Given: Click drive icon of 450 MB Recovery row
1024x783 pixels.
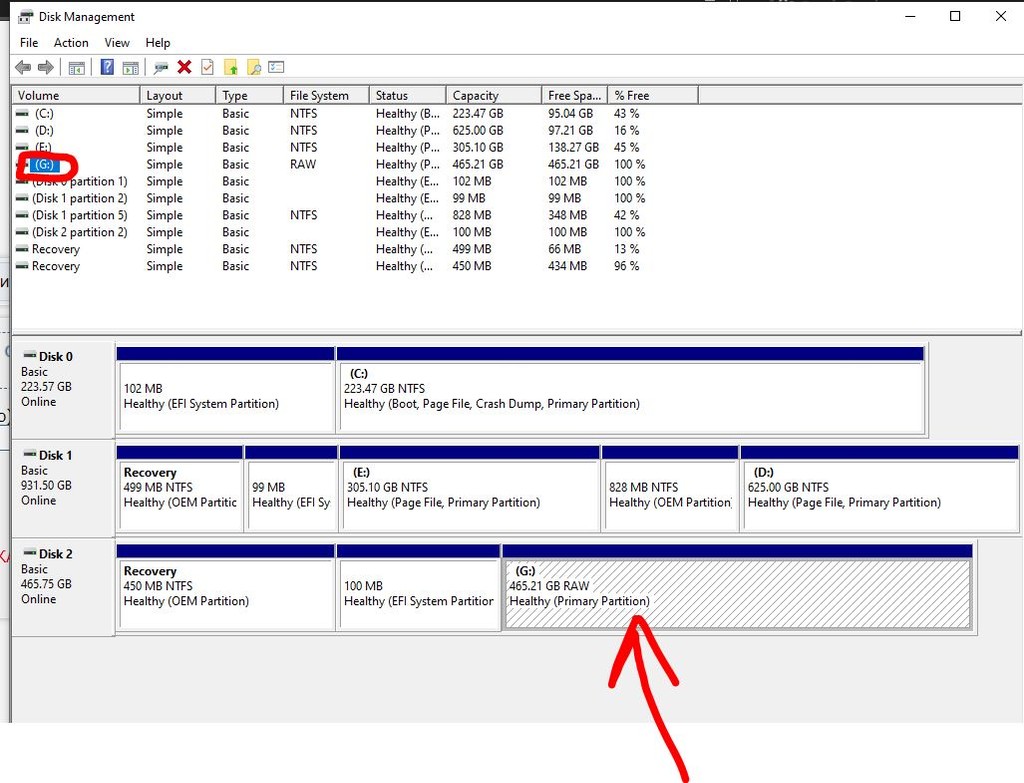Looking at the screenshot, I should [22, 266].
